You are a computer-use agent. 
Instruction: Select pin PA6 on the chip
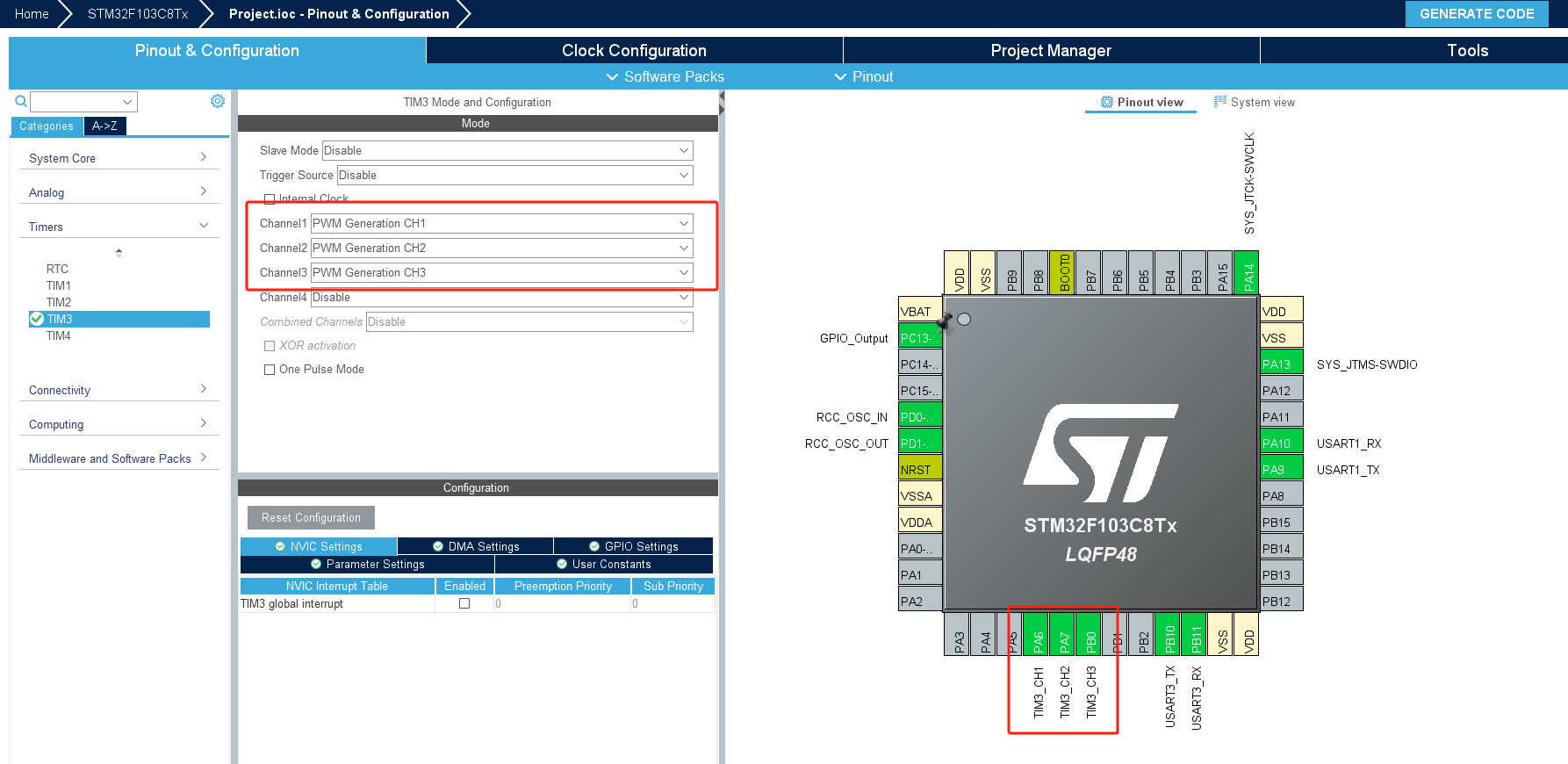click(x=1037, y=634)
